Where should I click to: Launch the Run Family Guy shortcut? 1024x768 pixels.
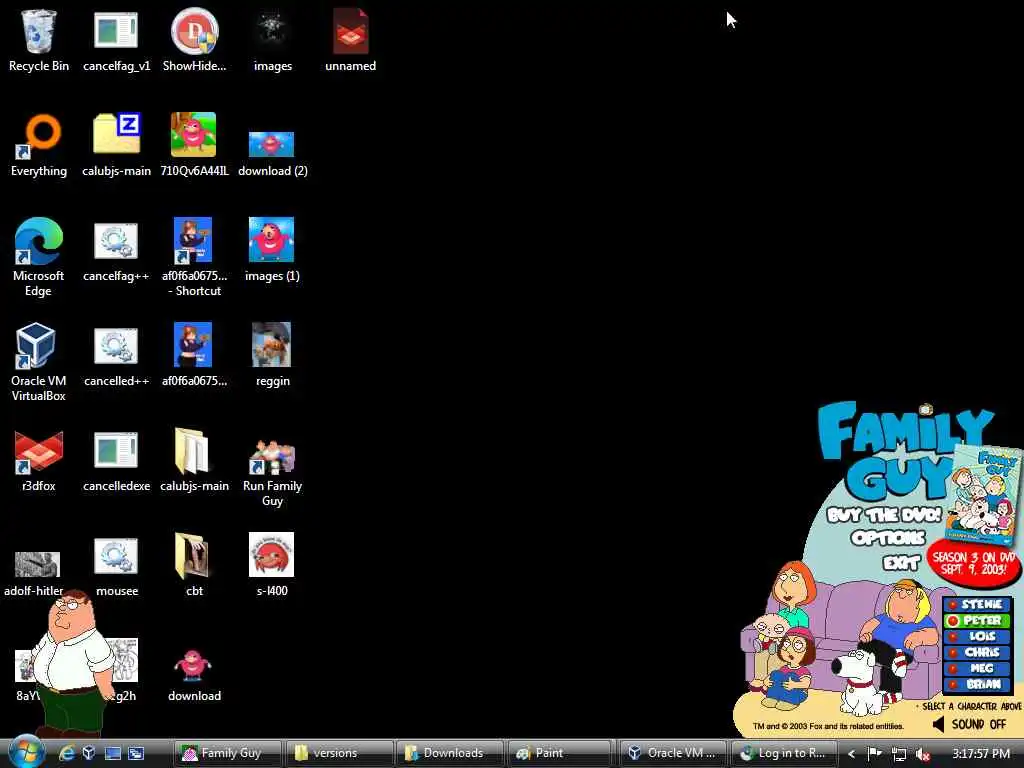point(272,472)
